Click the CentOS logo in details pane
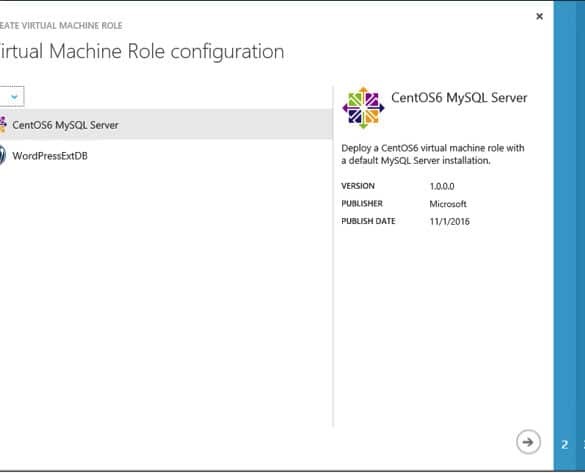The width and height of the screenshot is (585, 473). click(363, 108)
